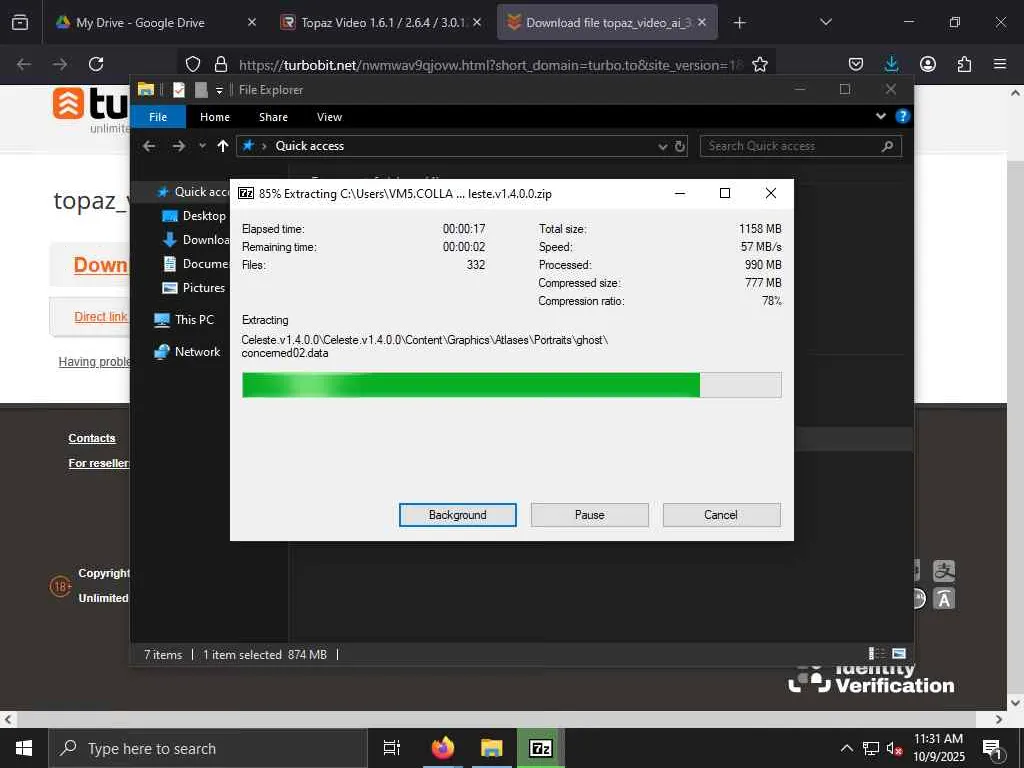Open Firefox downloads panel
Screen dimensions: 1024x768
pyautogui.click(x=891, y=64)
